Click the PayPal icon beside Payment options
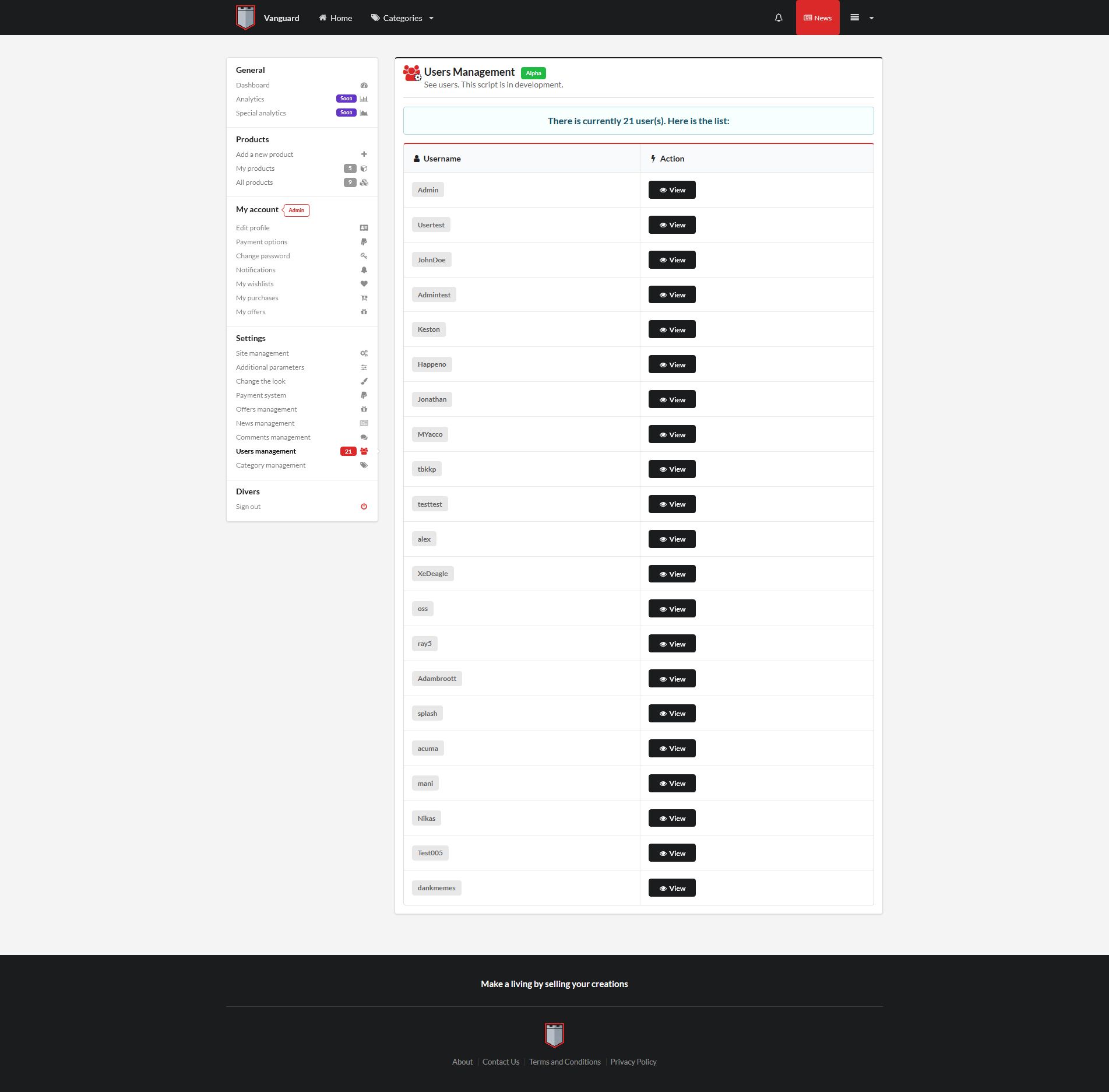 364,242
